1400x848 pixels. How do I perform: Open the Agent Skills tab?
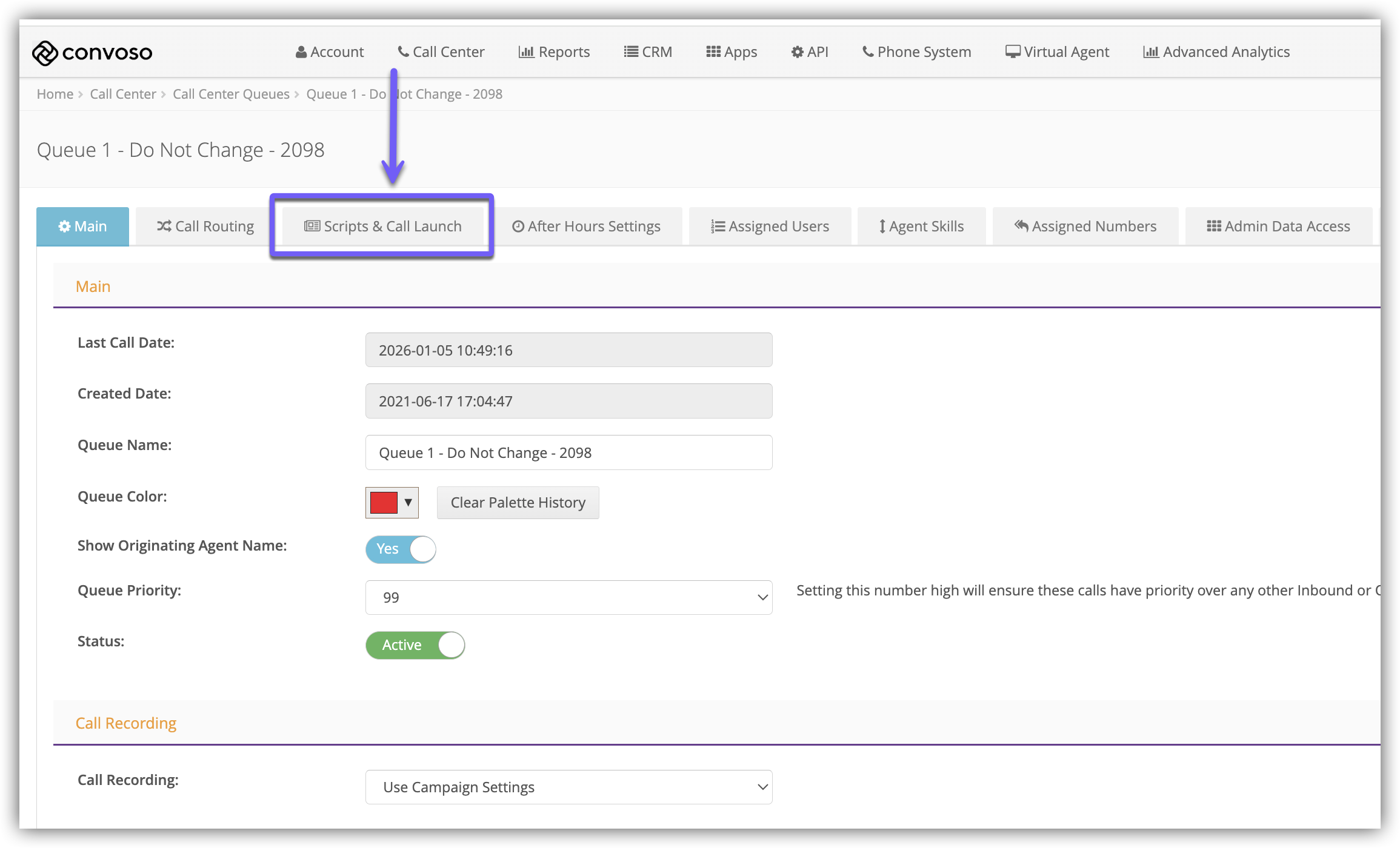coord(921,227)
